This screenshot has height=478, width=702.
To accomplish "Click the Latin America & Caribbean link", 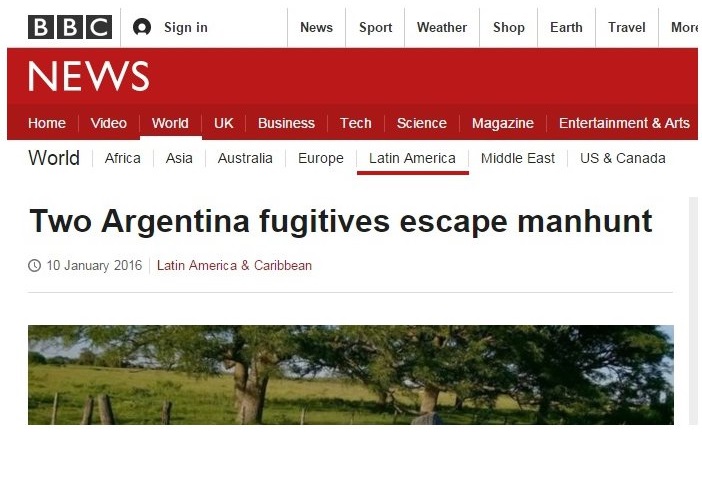I will pyautogui.click(x=234, y=265).
